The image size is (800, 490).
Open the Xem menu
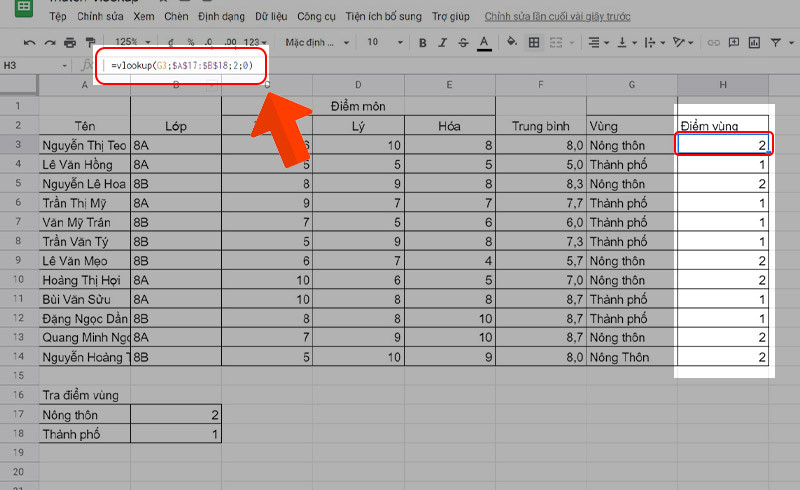pos(144,16)
